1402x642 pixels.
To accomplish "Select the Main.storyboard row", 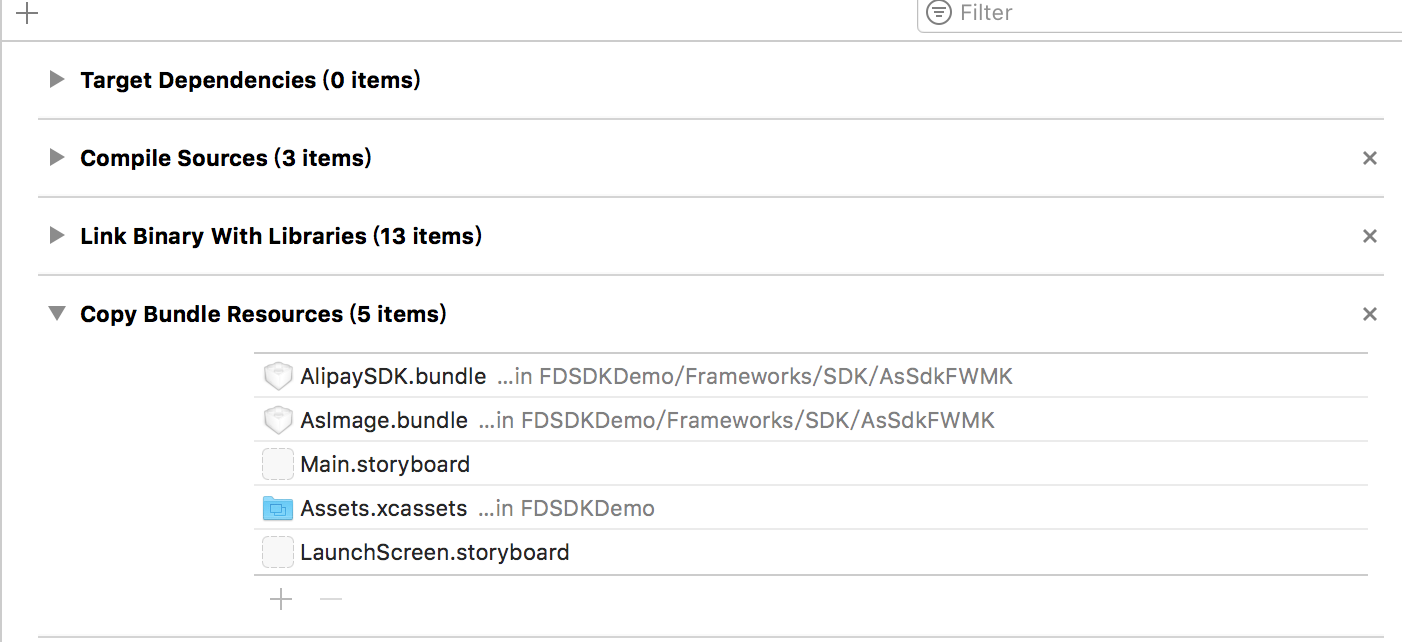I will (811, 464).
